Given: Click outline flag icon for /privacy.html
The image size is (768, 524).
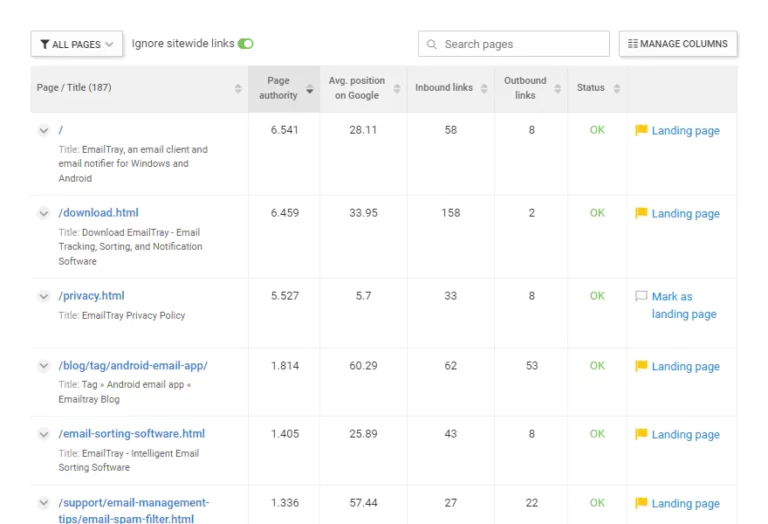Looking at the screenshot, I should click(641, 296).
